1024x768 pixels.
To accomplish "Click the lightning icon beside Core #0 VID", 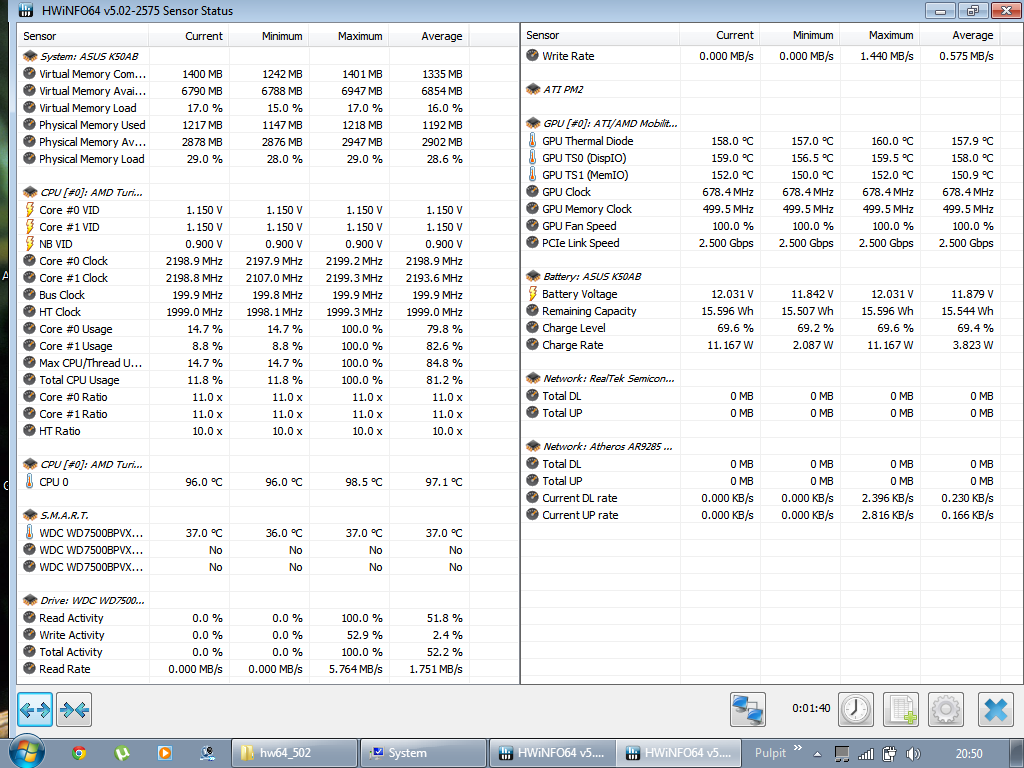I will tap(29, 210).
